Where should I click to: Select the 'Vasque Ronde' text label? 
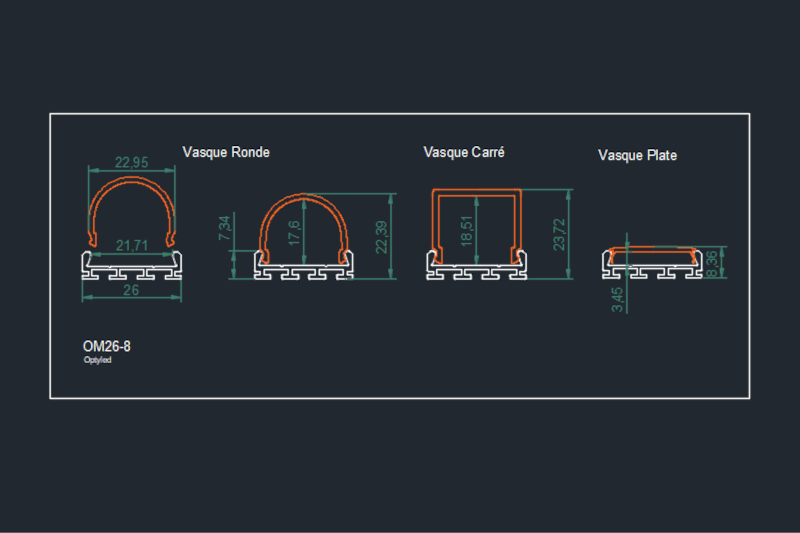[x=226, y=153]
